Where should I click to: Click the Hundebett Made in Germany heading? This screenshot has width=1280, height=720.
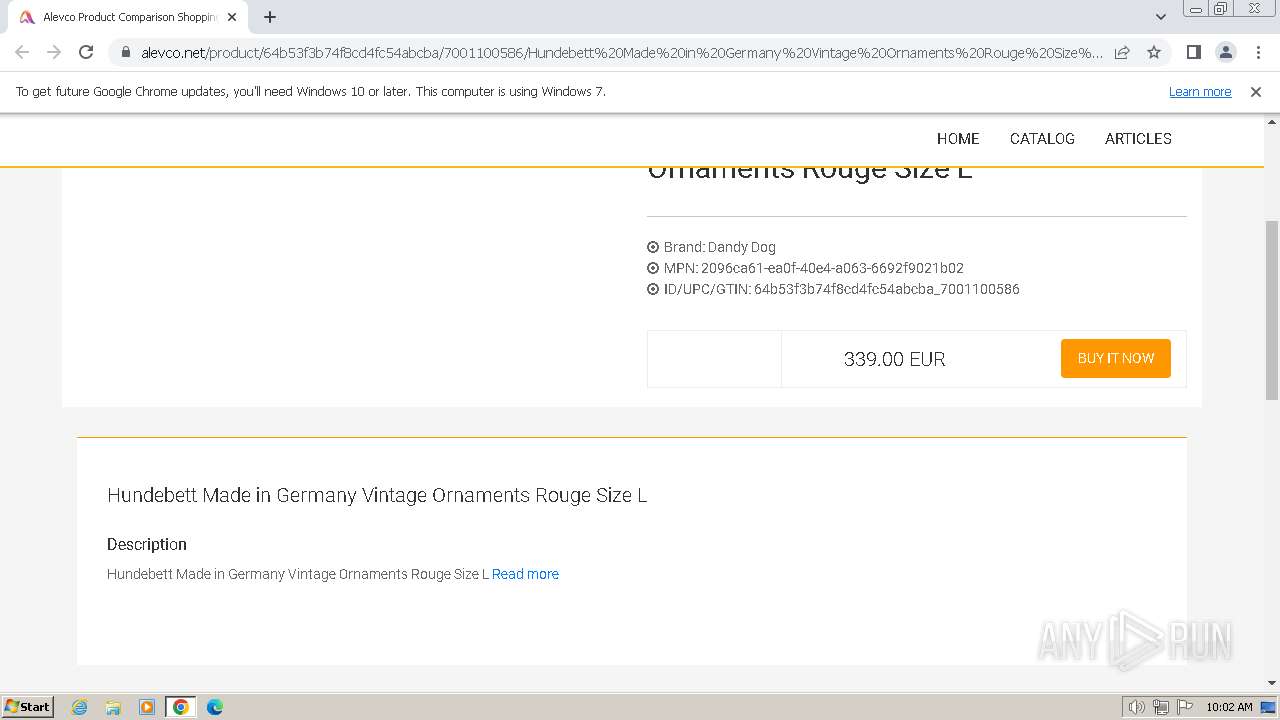(377, 495)
